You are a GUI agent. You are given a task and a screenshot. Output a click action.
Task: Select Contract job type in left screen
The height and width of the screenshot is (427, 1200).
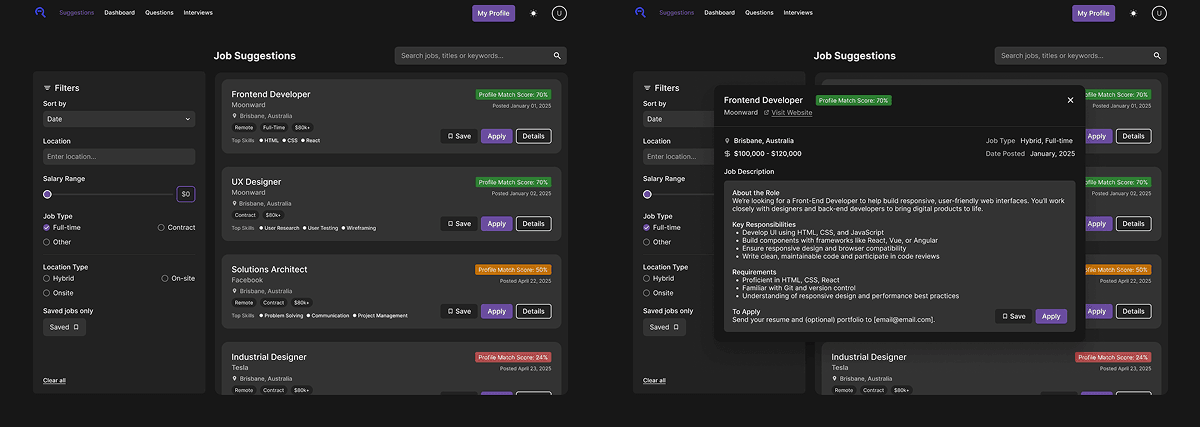coord(161,227)
